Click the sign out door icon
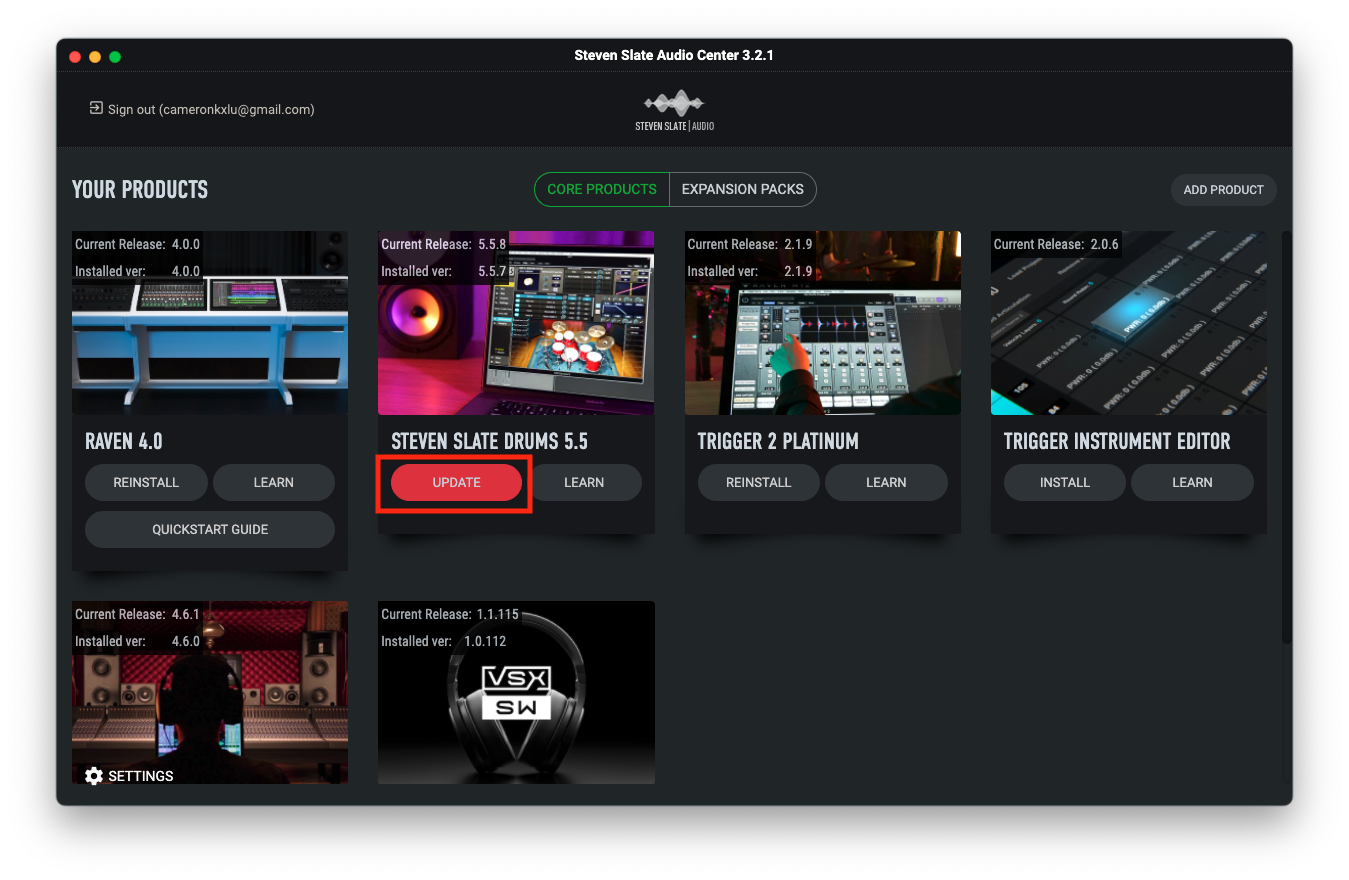The width and height of the screenshot is (1349, 880). 96,108
